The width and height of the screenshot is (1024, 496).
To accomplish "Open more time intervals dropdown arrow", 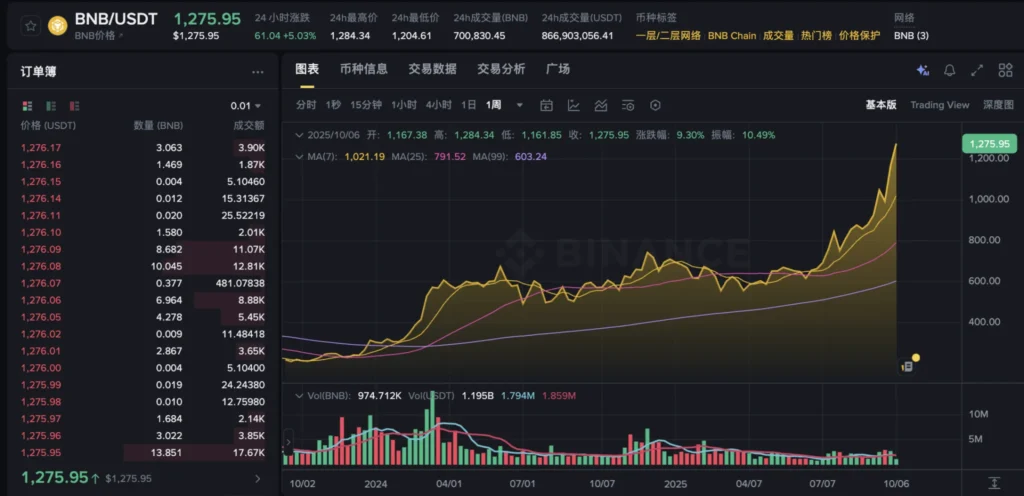I will click(x=520, y=105).
